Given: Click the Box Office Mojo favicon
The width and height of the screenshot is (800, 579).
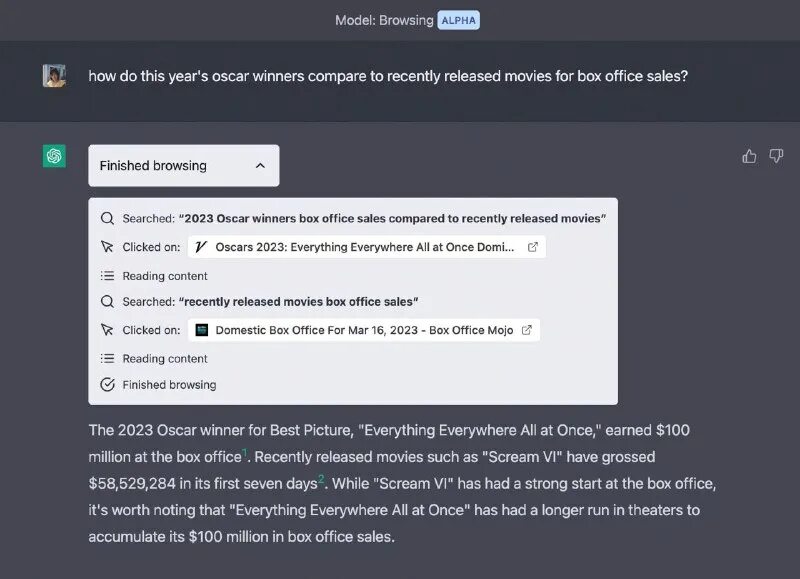Looking at the screenshot, I should 201,330.
